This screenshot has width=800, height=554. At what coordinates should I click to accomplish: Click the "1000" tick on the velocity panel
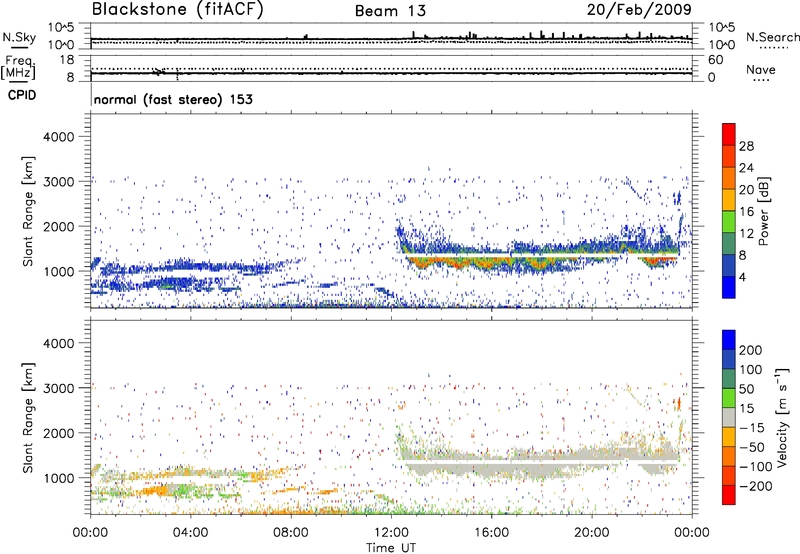(58, 478)
